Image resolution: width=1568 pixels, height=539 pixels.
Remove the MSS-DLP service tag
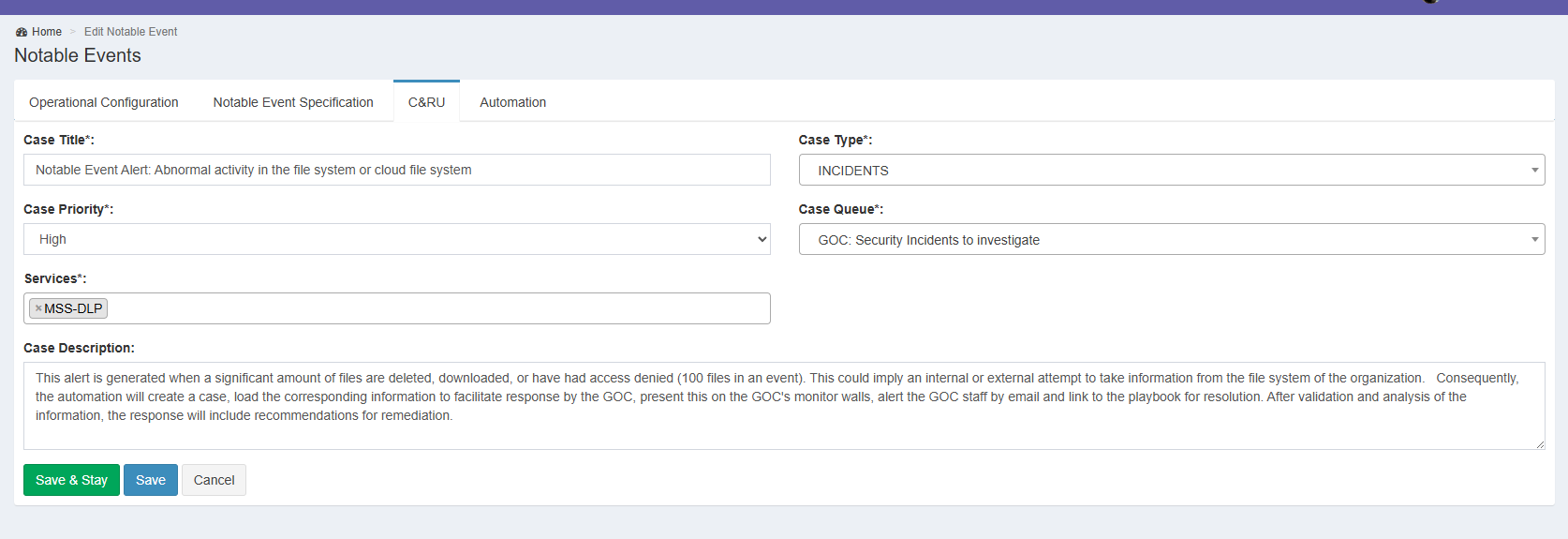pos(38,308)
